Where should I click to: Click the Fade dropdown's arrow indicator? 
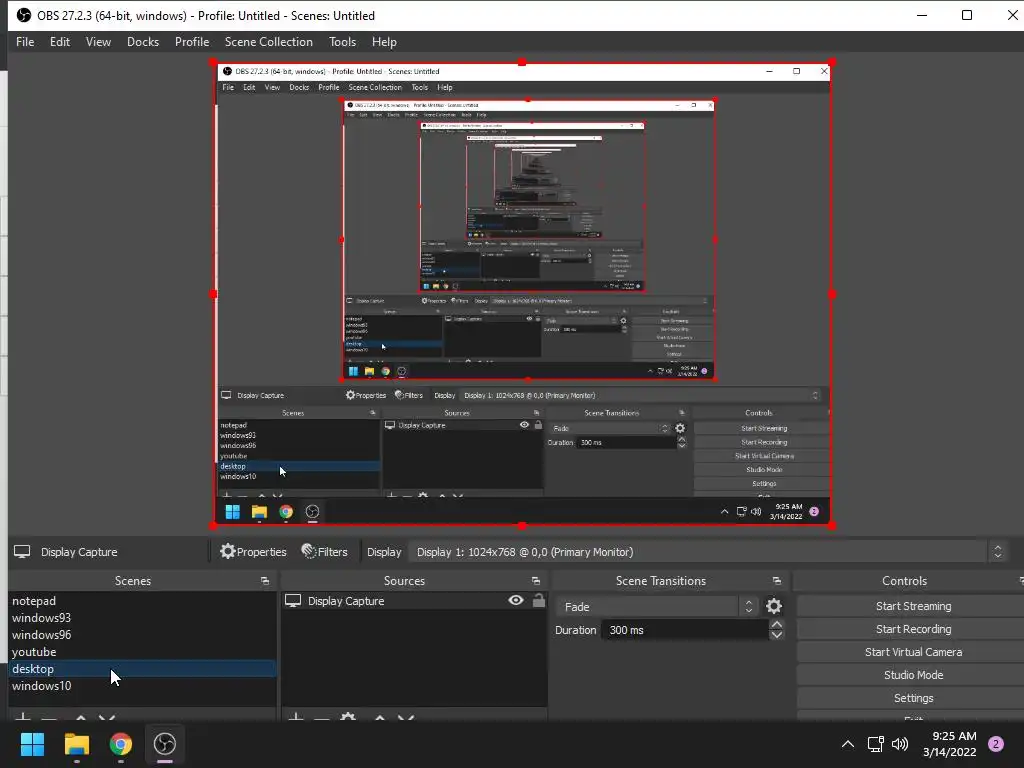coord(748,607)
